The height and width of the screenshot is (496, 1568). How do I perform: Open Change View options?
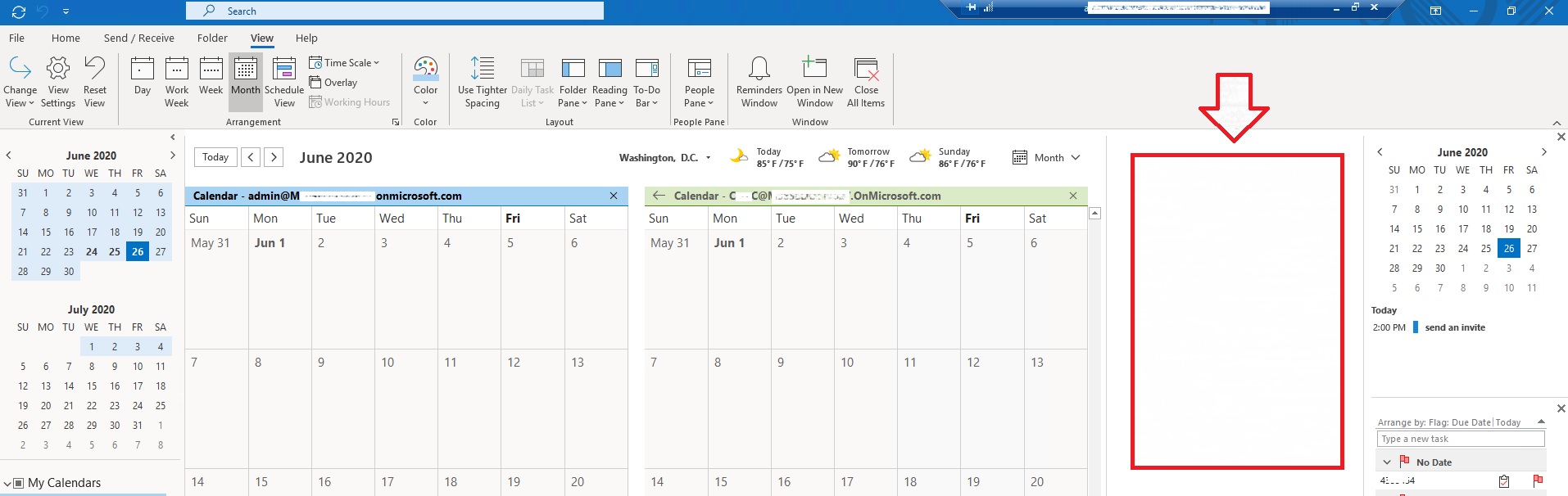click(20, 82)
